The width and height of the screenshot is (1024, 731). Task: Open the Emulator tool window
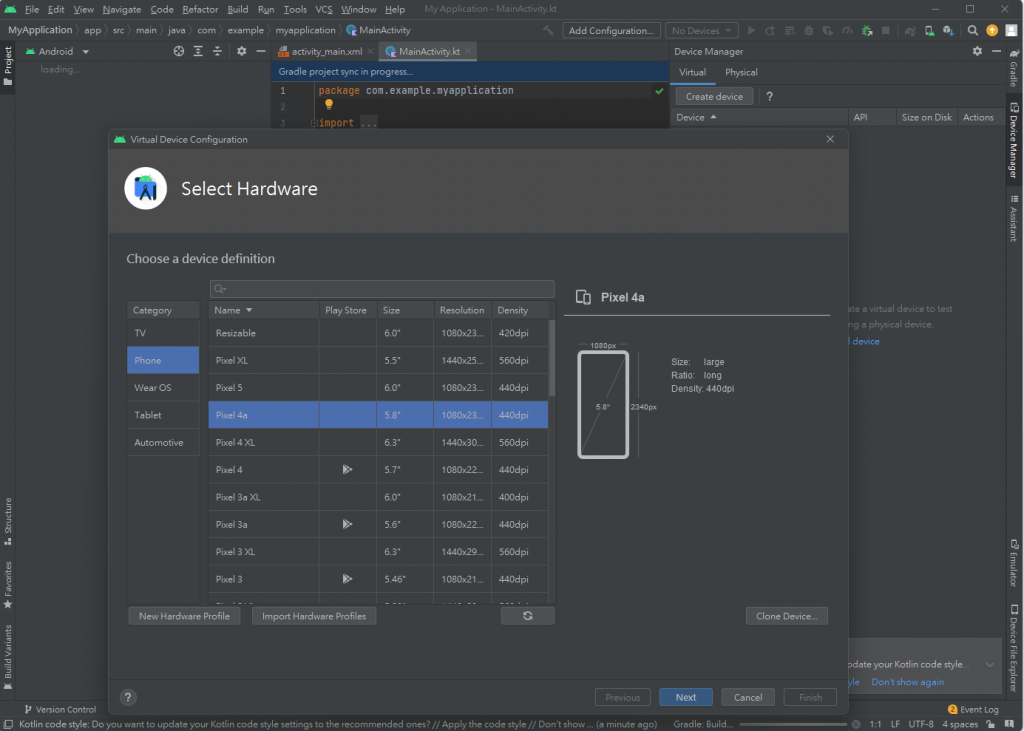(x=1014, y=563)
